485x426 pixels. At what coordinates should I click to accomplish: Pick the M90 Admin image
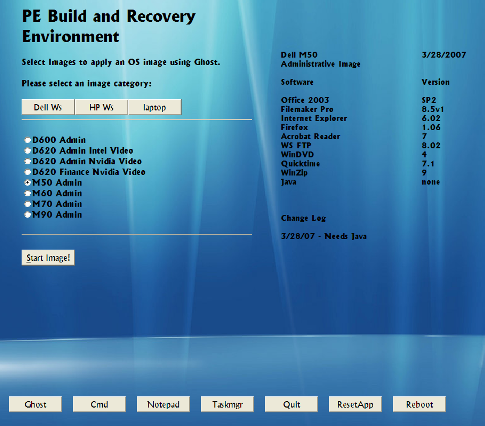[28, 215]
